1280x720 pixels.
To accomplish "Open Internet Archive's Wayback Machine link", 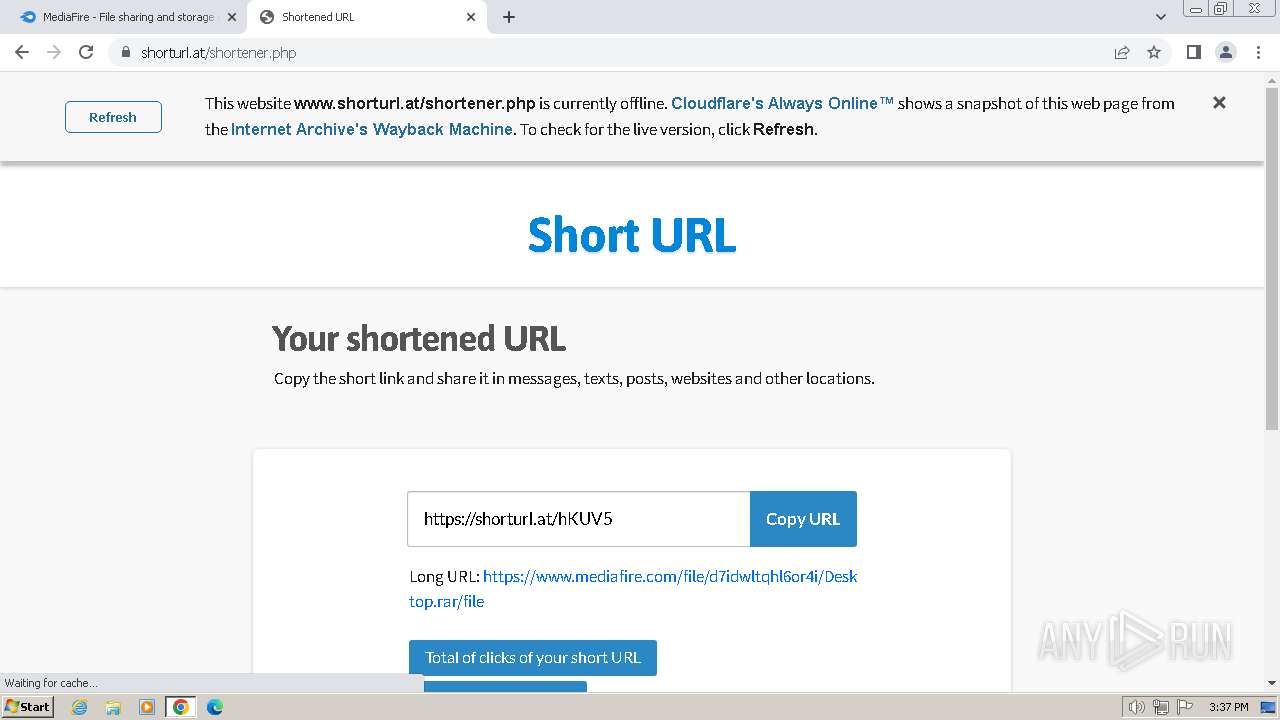I will pos(372,129).
